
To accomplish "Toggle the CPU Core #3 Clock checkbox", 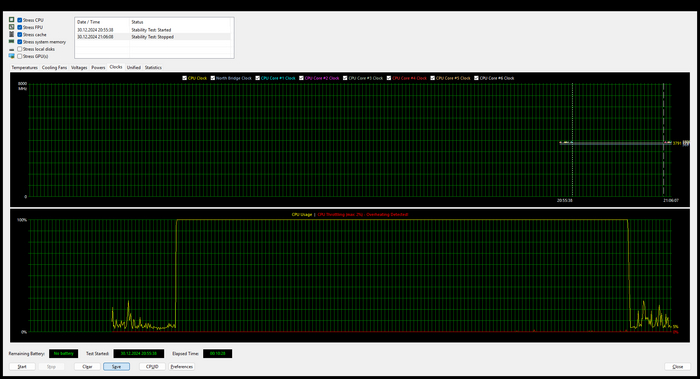I will tap(345, 78).
